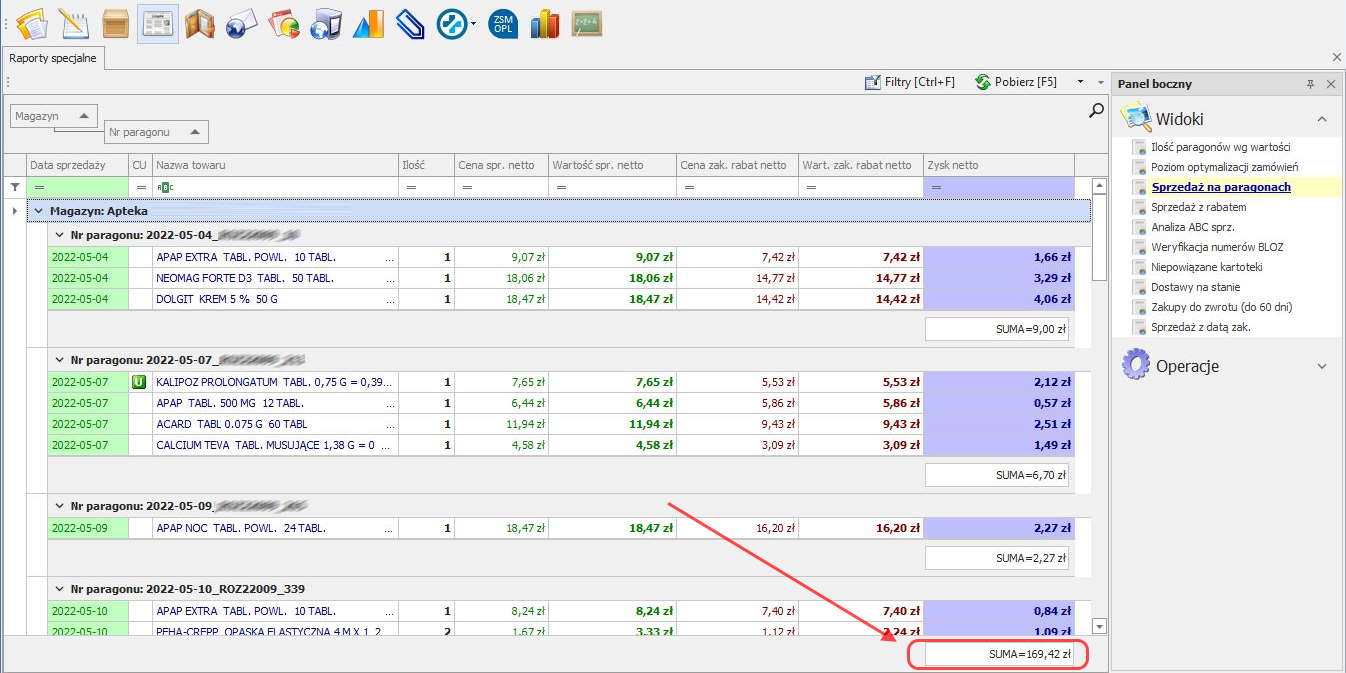Collapse receipt group 2022-05-10_ROZ22009_339
The height and width of the screenshot is (673, 1346).
tap(60, 589)
